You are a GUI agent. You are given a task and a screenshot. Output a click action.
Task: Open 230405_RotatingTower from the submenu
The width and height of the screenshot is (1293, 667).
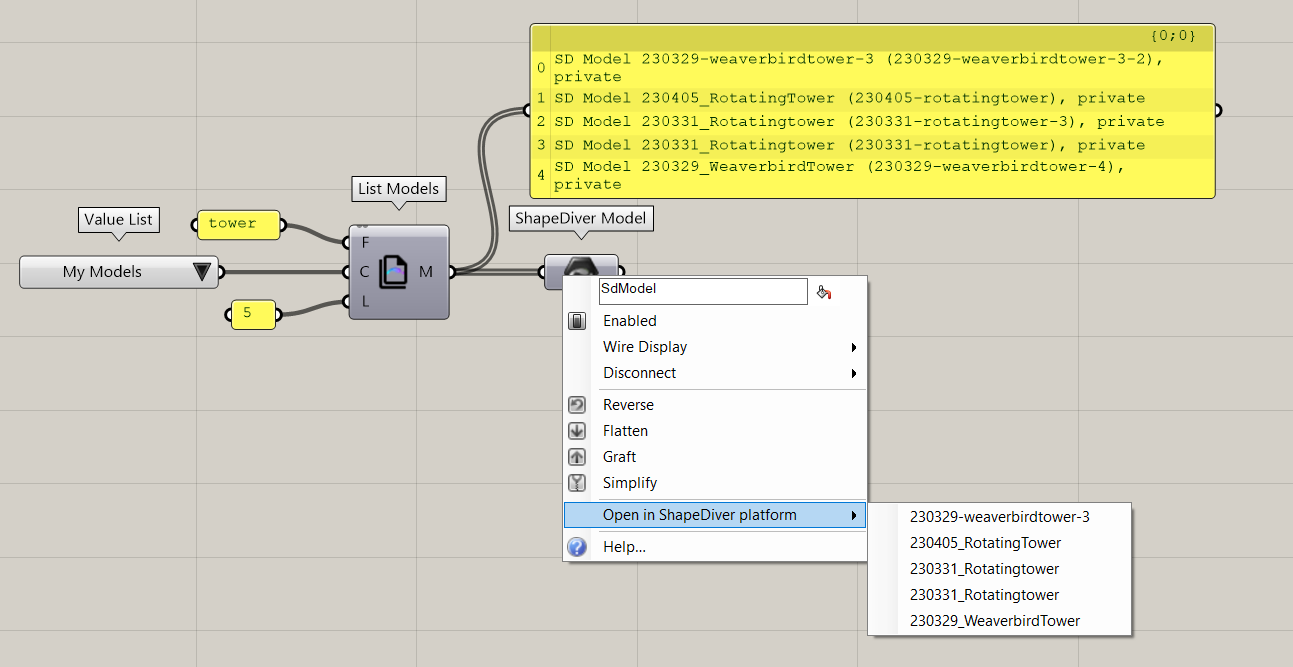point(985,543)
